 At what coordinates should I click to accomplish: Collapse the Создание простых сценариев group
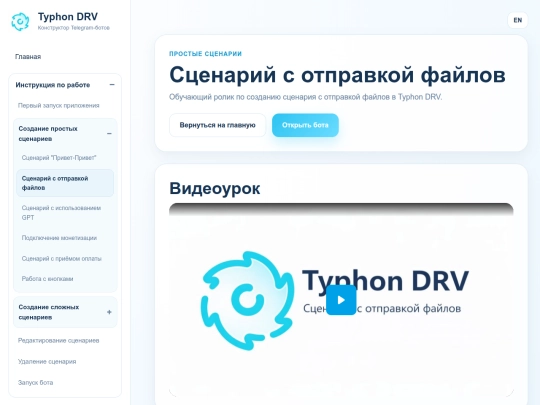pos(109,134)
